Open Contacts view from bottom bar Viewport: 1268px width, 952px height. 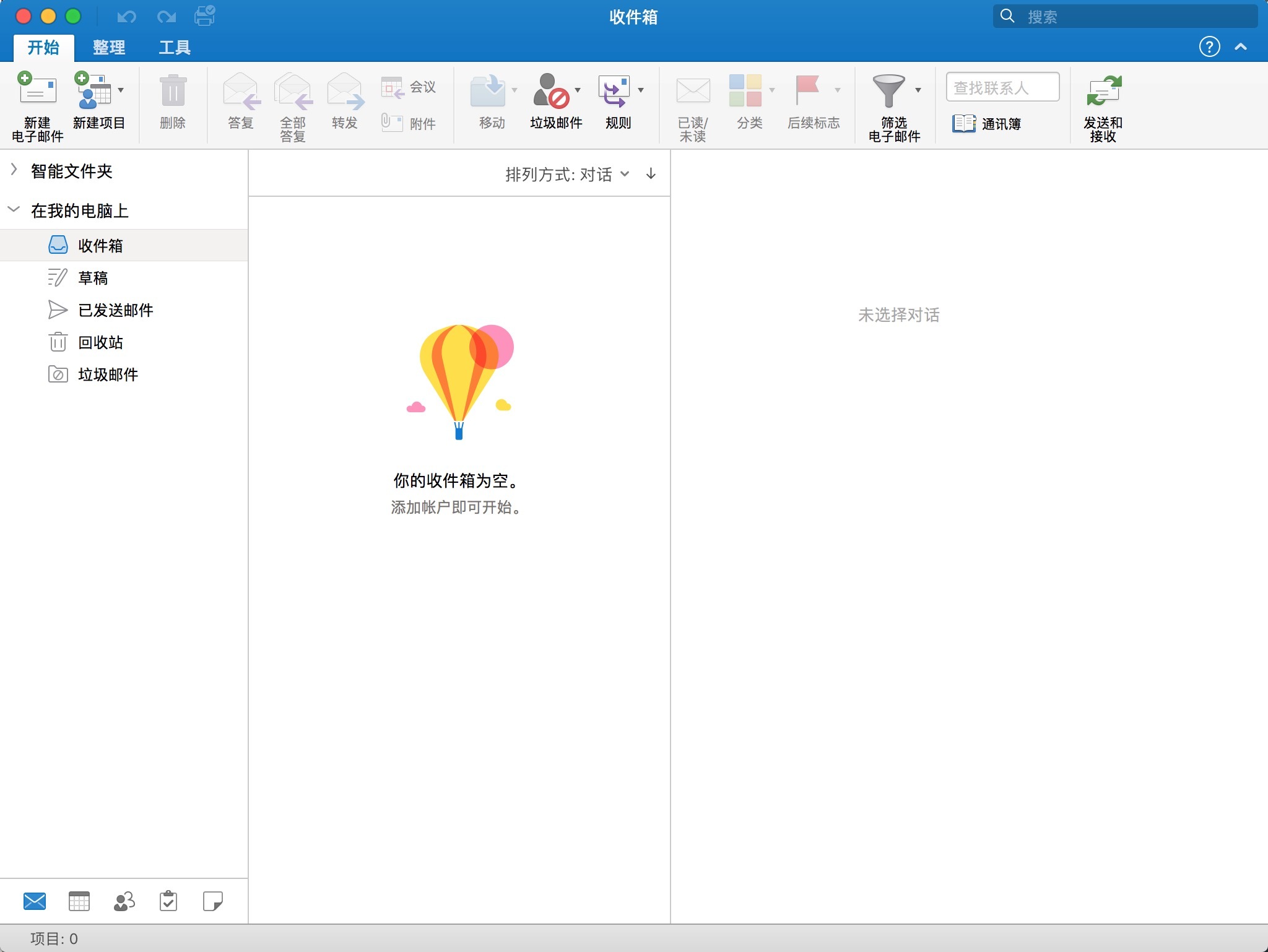(x=123, y=901)
